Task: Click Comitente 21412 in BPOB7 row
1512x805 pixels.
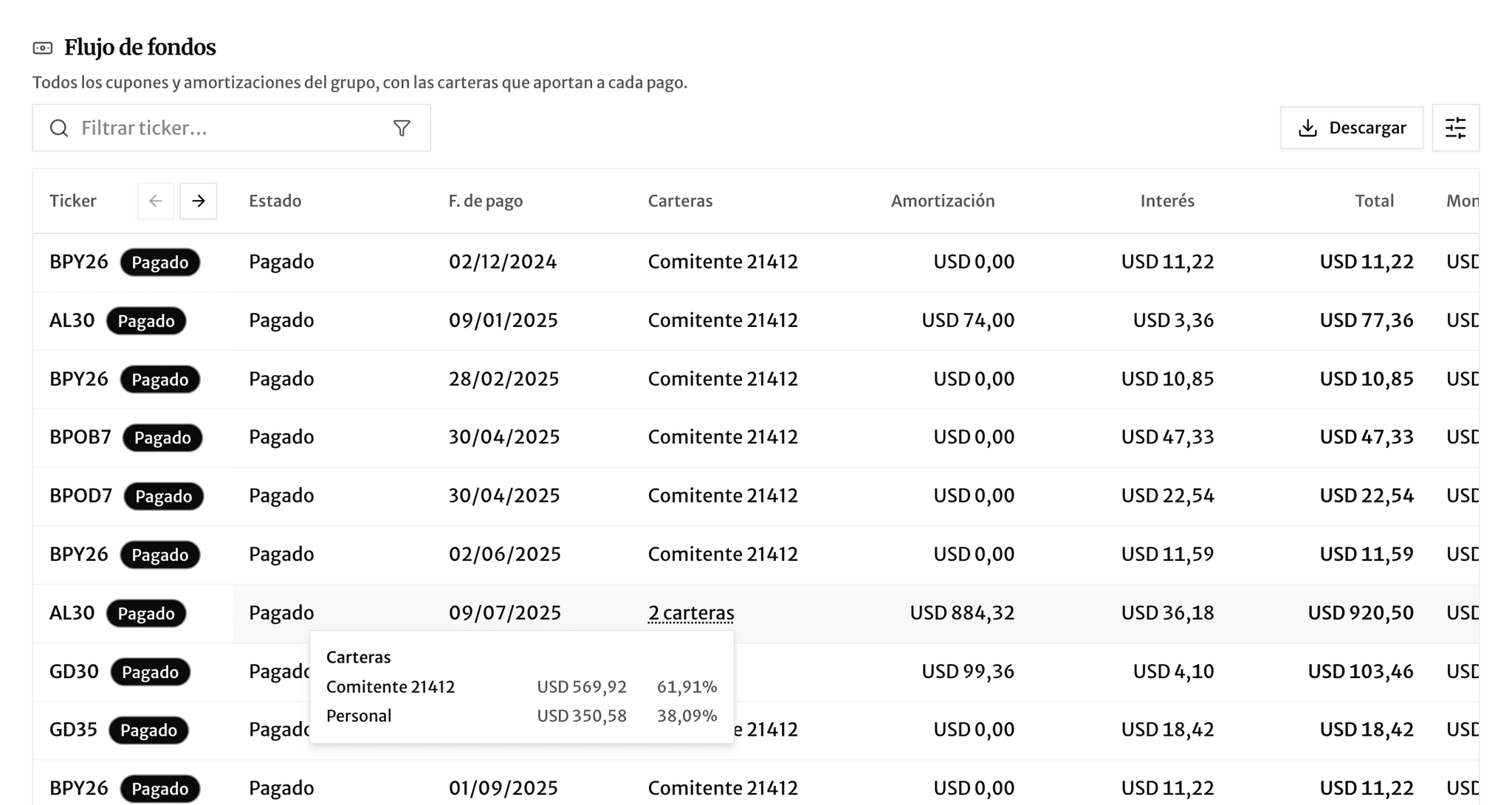Action: coord(723,437)
